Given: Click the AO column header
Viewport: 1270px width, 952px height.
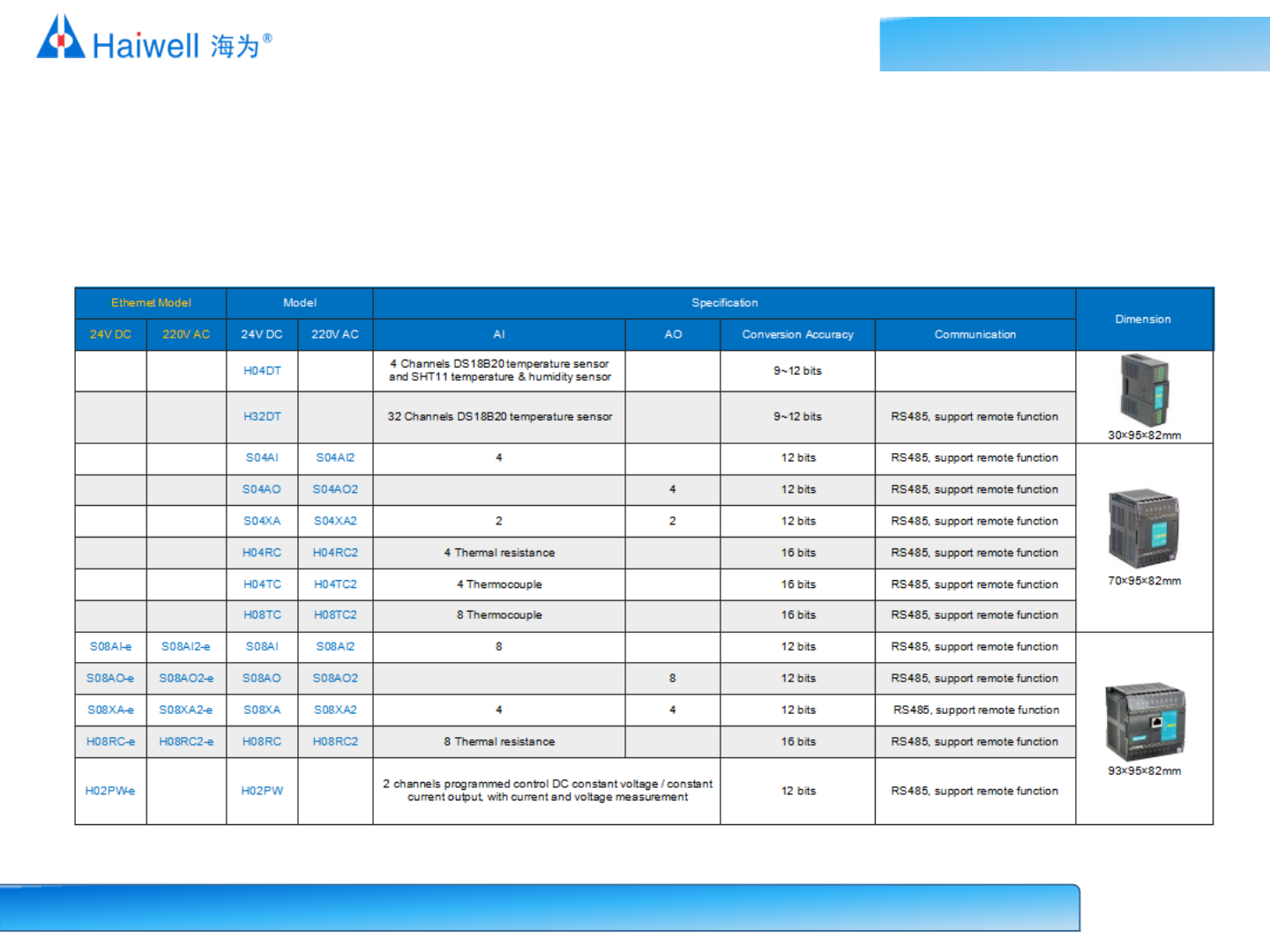Looking at the screenshot, I should pos(673,335).
